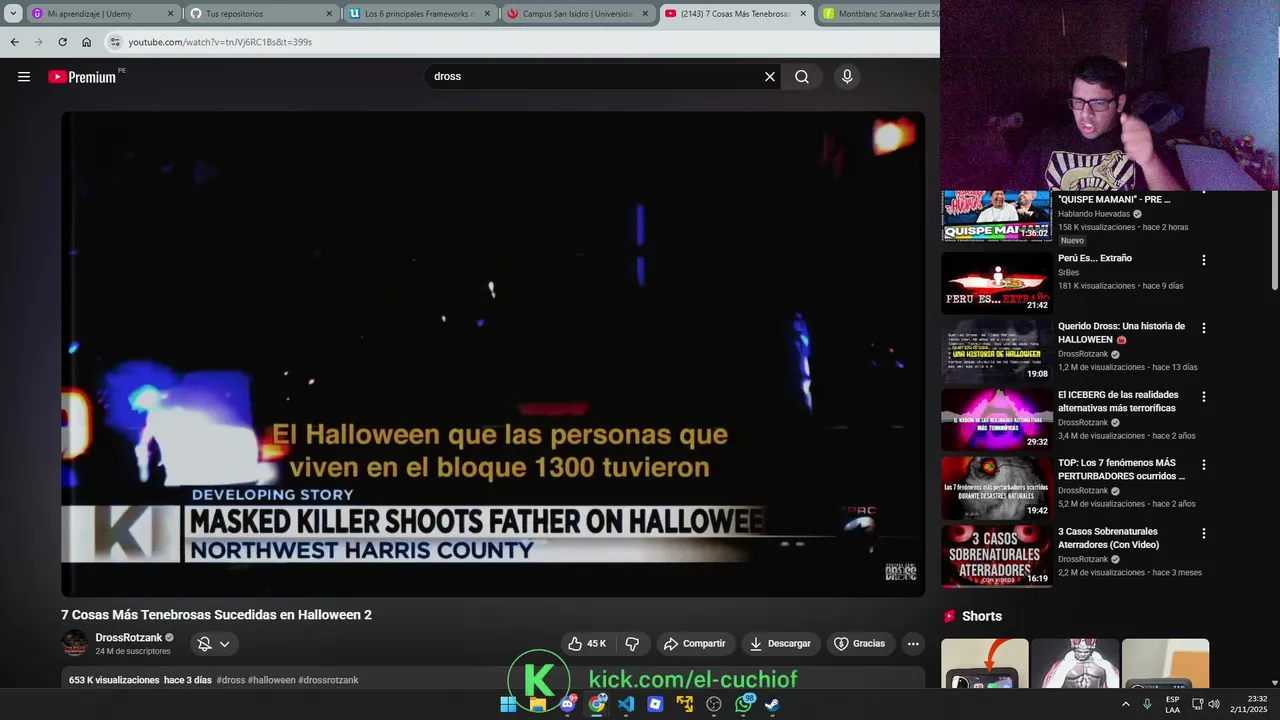Reload the current YouTube page

62,42
